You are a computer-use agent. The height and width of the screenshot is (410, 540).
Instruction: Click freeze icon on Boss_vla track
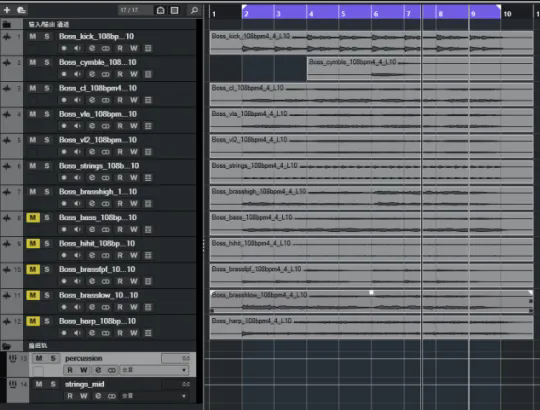click(105, 126)
